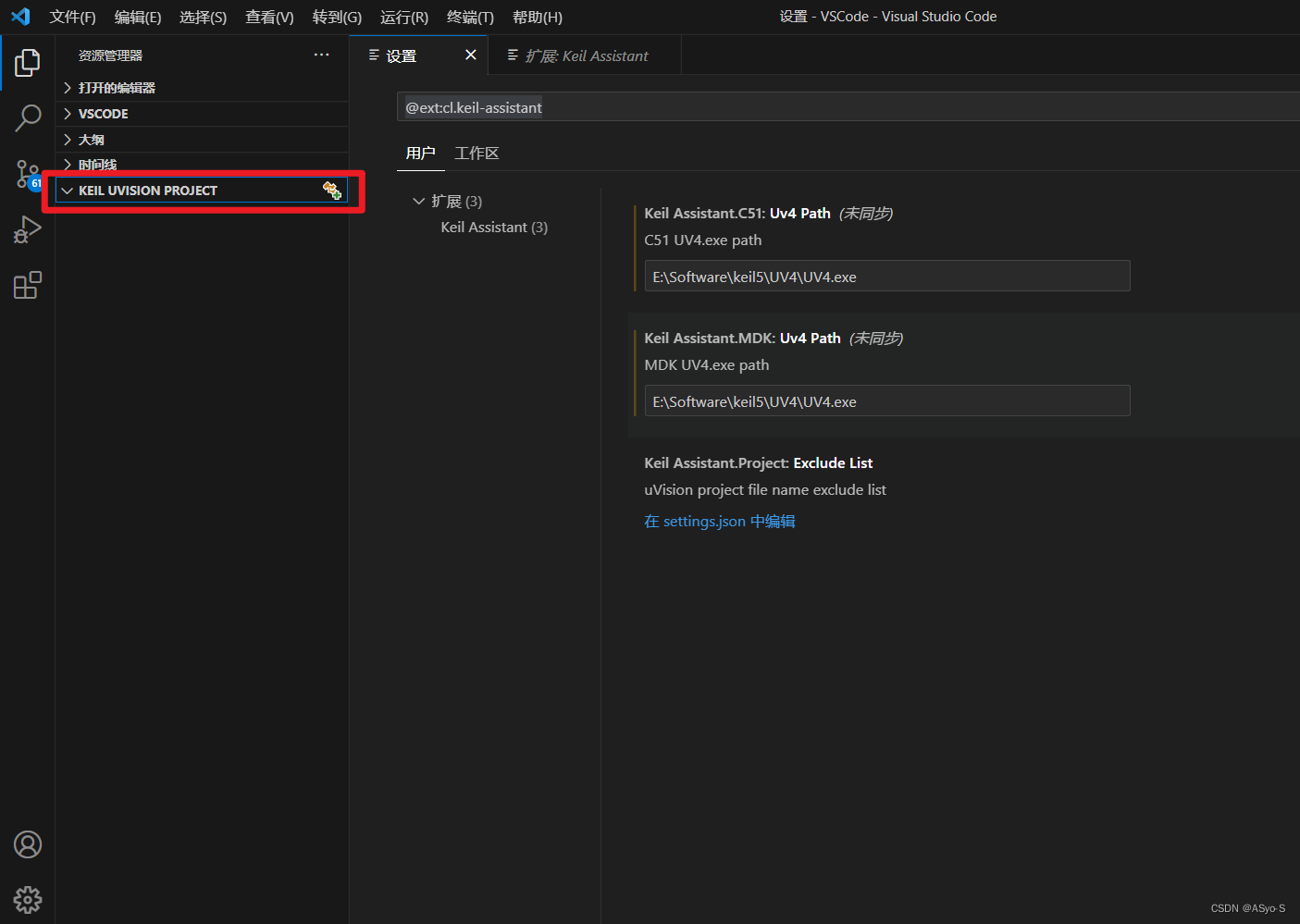1300x924 pixels.
Task: Click the MDK Uv4 Path input field
Action: tap(887, 401)
